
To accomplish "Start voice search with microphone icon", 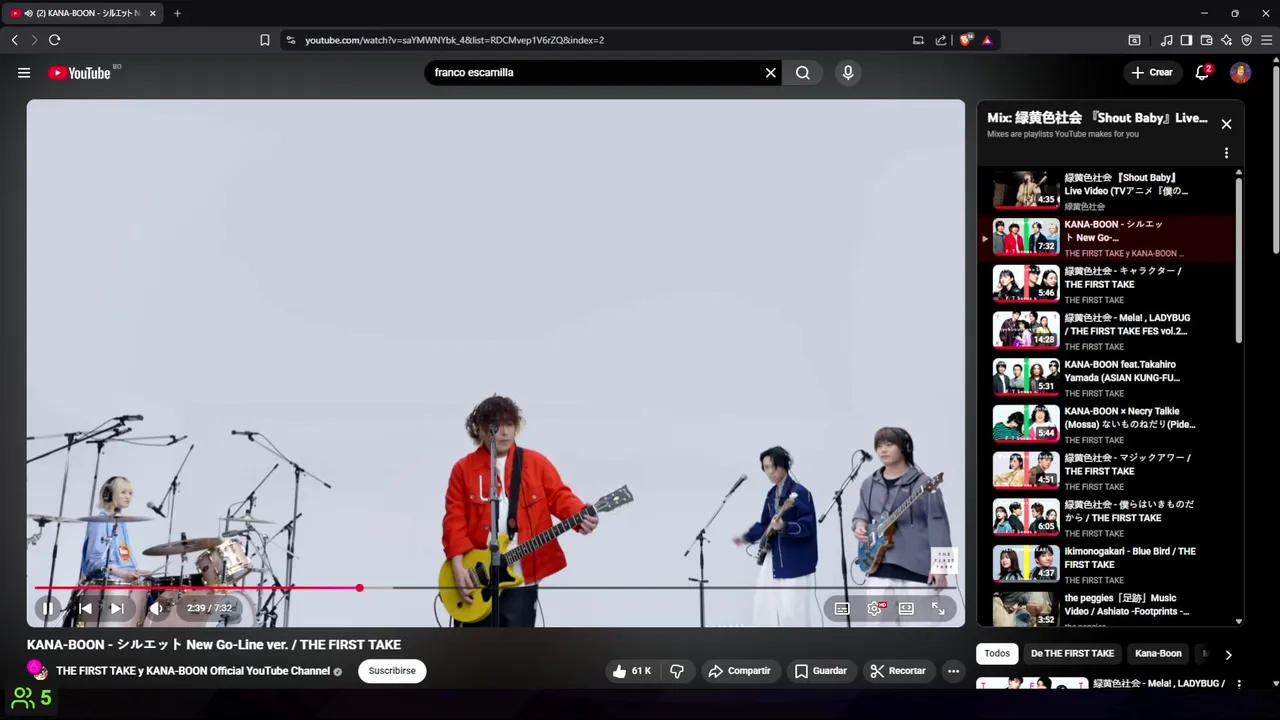I will [848, 72].
